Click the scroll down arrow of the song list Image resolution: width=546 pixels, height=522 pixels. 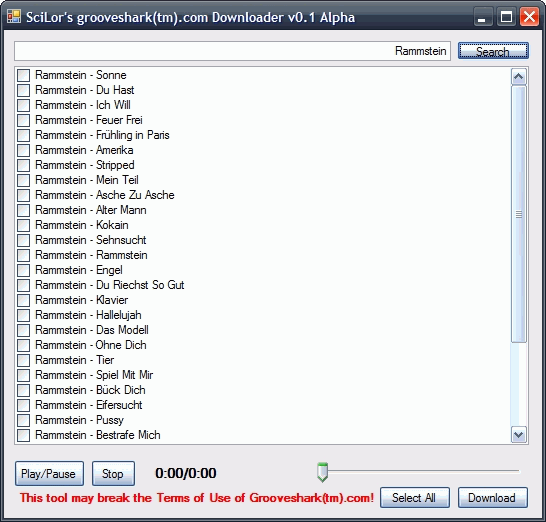point(519,435)
